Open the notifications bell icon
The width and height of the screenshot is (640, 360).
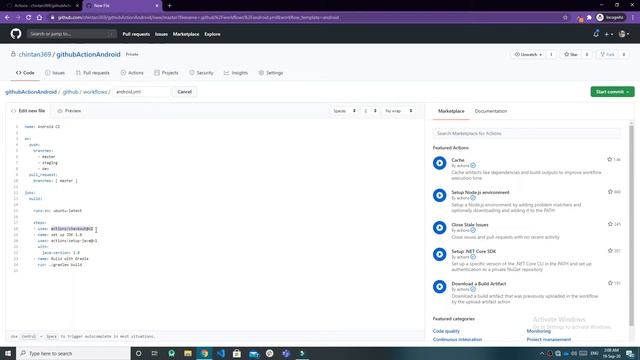(596, 34)
